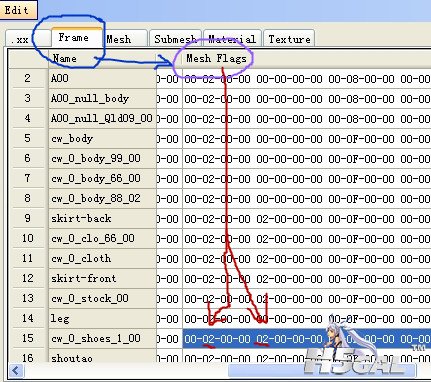This screenshot has height=382, width=431.
Task: Select row header number 8
Action: tap(28, 198)
